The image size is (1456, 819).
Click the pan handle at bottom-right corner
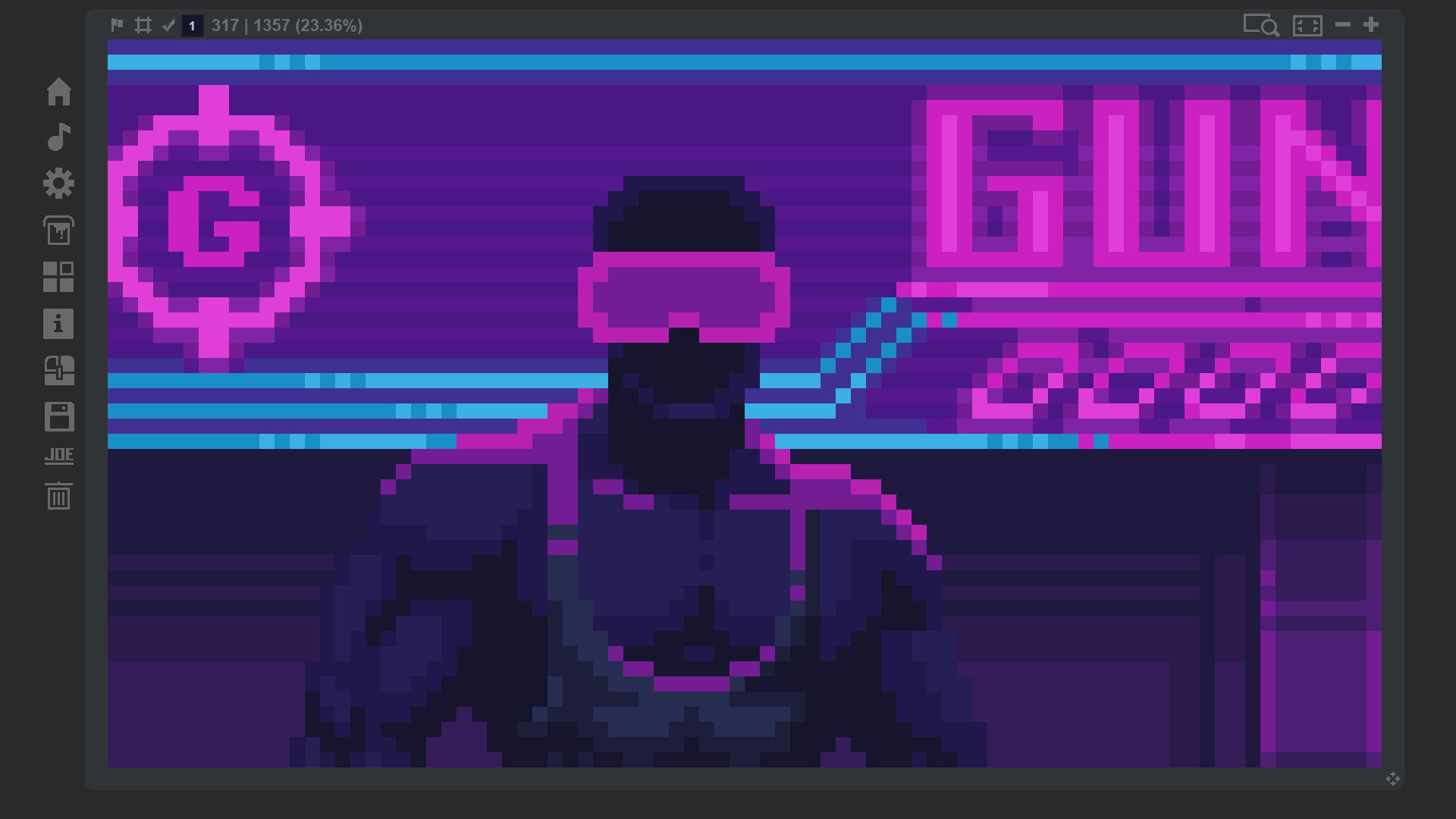pyautogui.click(x=1394, y=778)
